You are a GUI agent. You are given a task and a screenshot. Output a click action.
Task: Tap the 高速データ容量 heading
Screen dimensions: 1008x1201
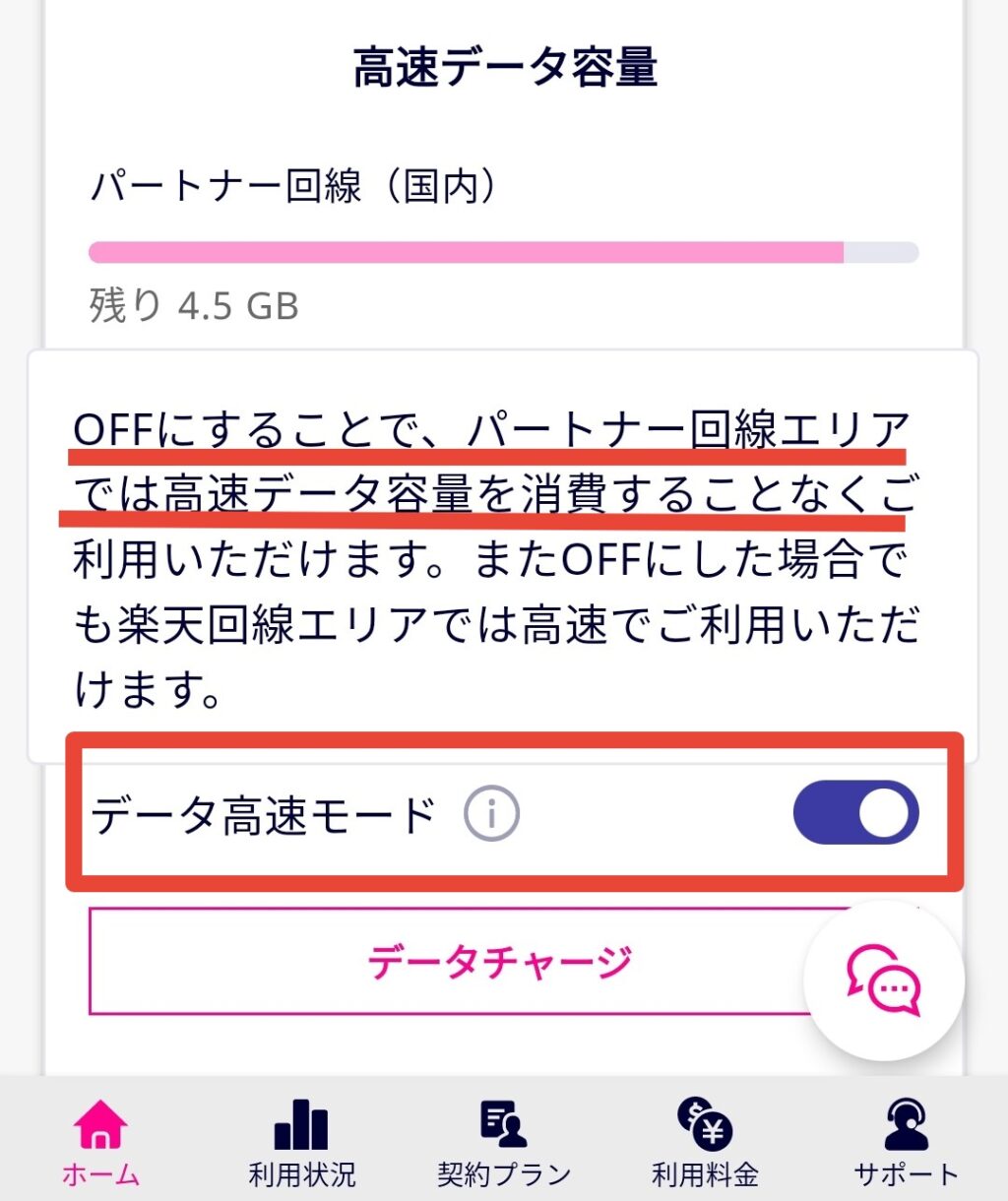point(504,68)
